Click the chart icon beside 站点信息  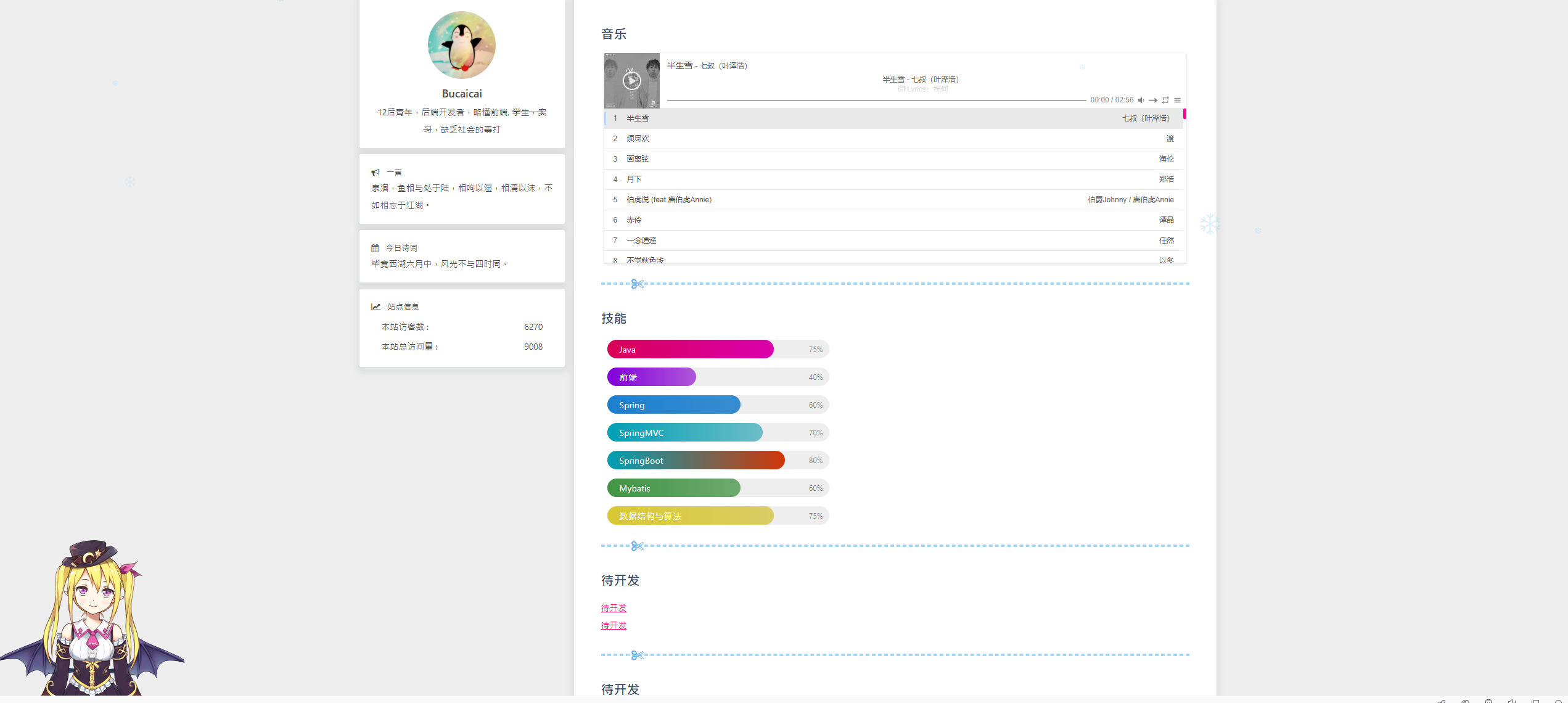[376, 306]
